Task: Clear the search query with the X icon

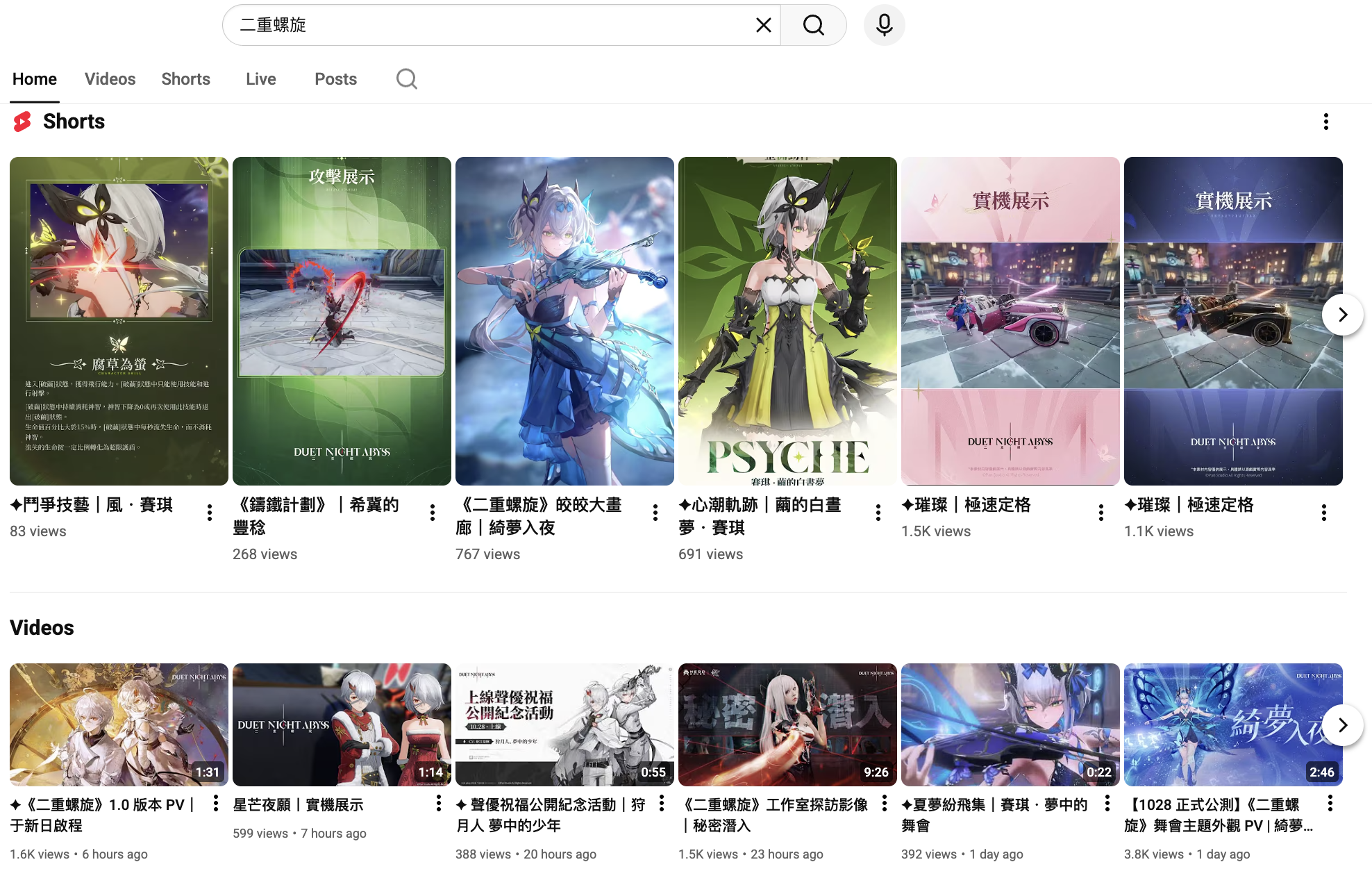Action: pos(763,24)
